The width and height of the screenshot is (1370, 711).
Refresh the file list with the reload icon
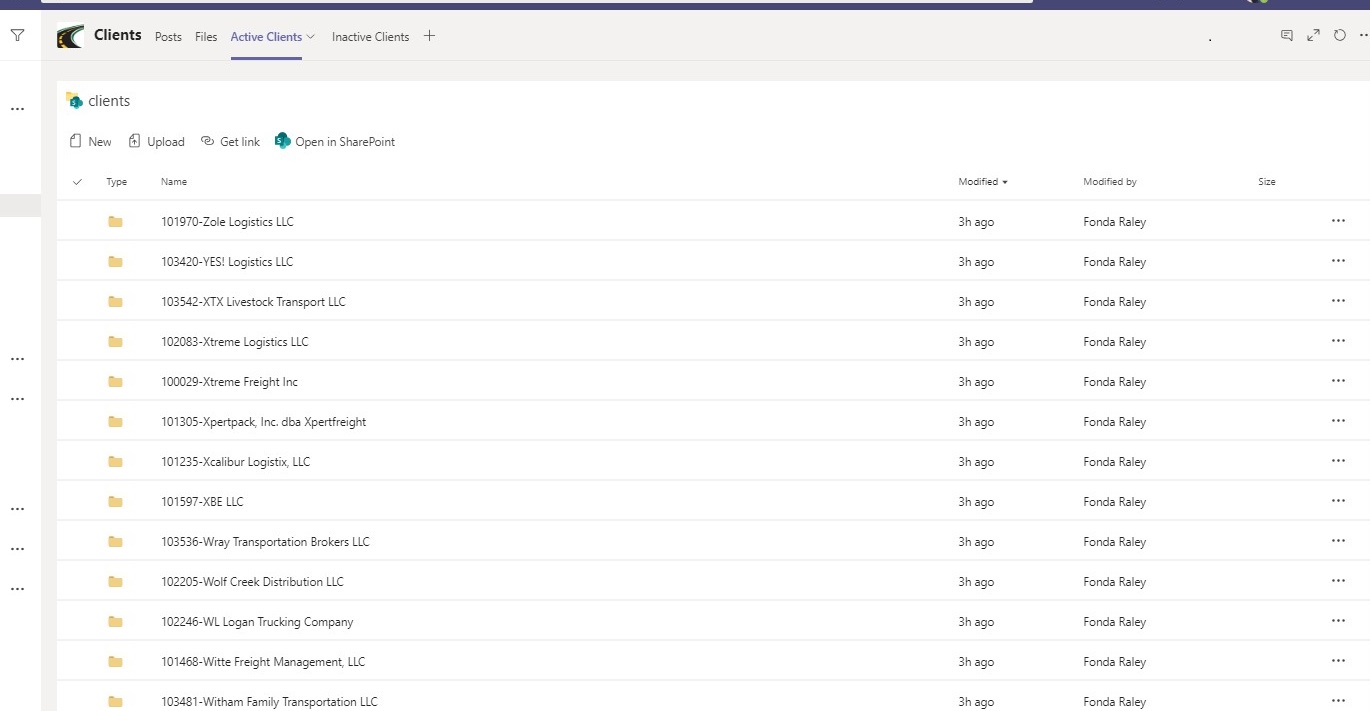pyautogui.click(x=1340, y=34)
